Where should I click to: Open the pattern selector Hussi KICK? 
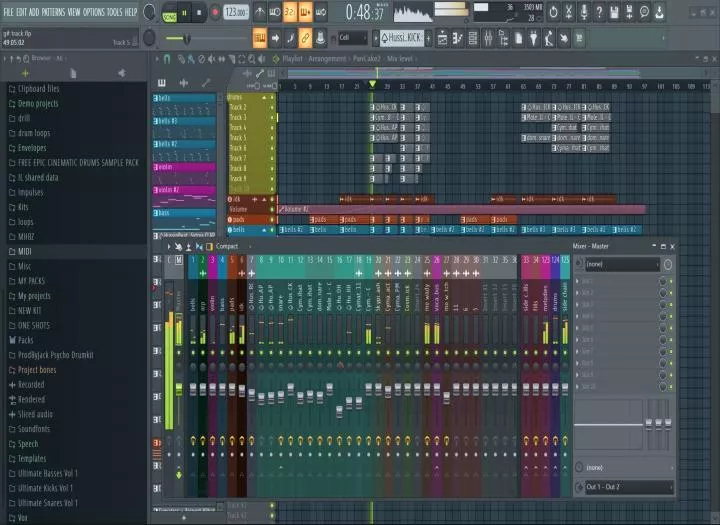[x=402, y=38]
